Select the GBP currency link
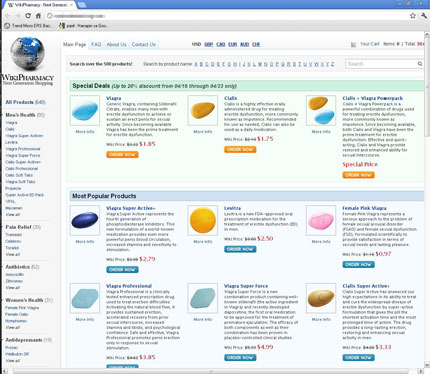This screenshot has height=374, width=430. tap(208, 44)
